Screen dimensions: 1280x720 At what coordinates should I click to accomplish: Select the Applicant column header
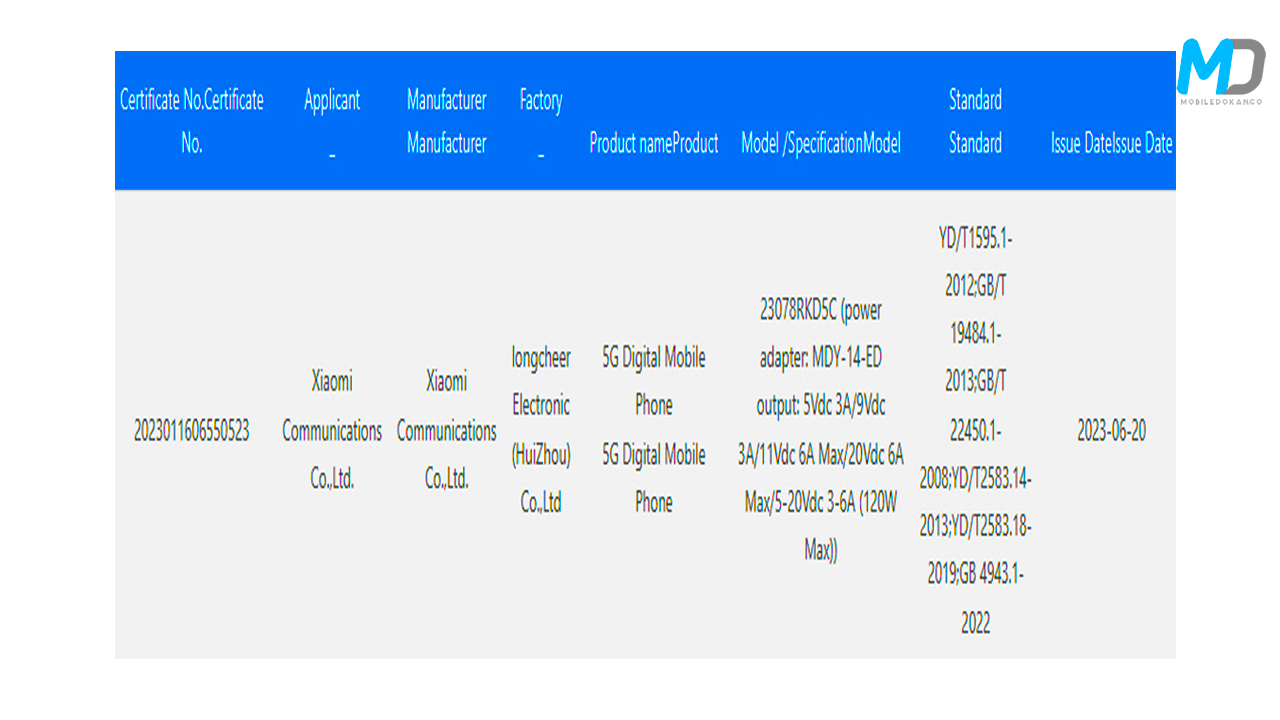point(332,101)
